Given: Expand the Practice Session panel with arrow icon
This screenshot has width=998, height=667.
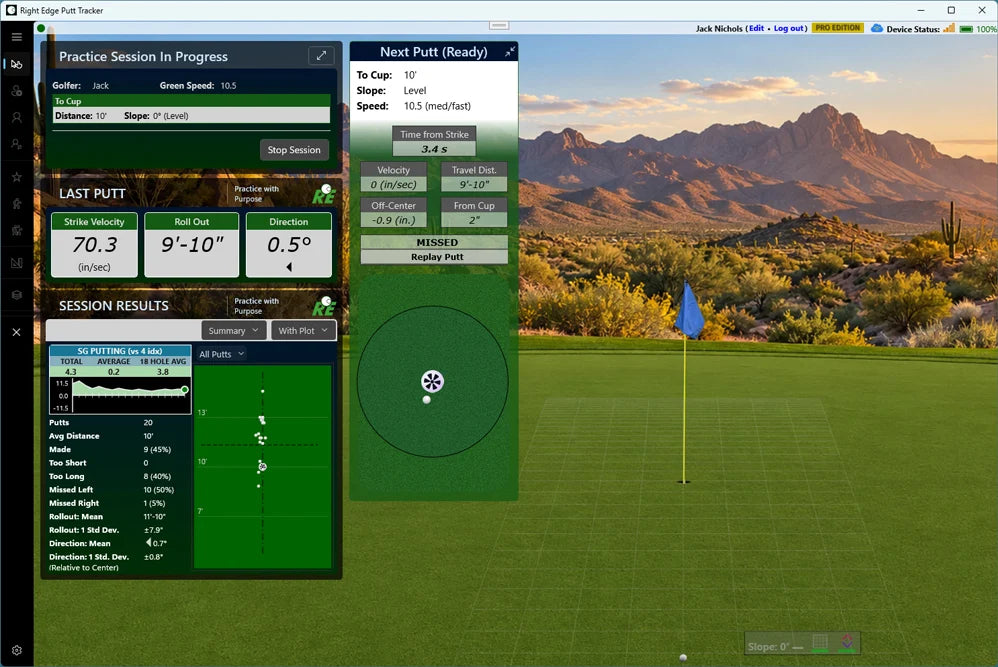Looking at the screenshot, I should (x=321, y=55).
